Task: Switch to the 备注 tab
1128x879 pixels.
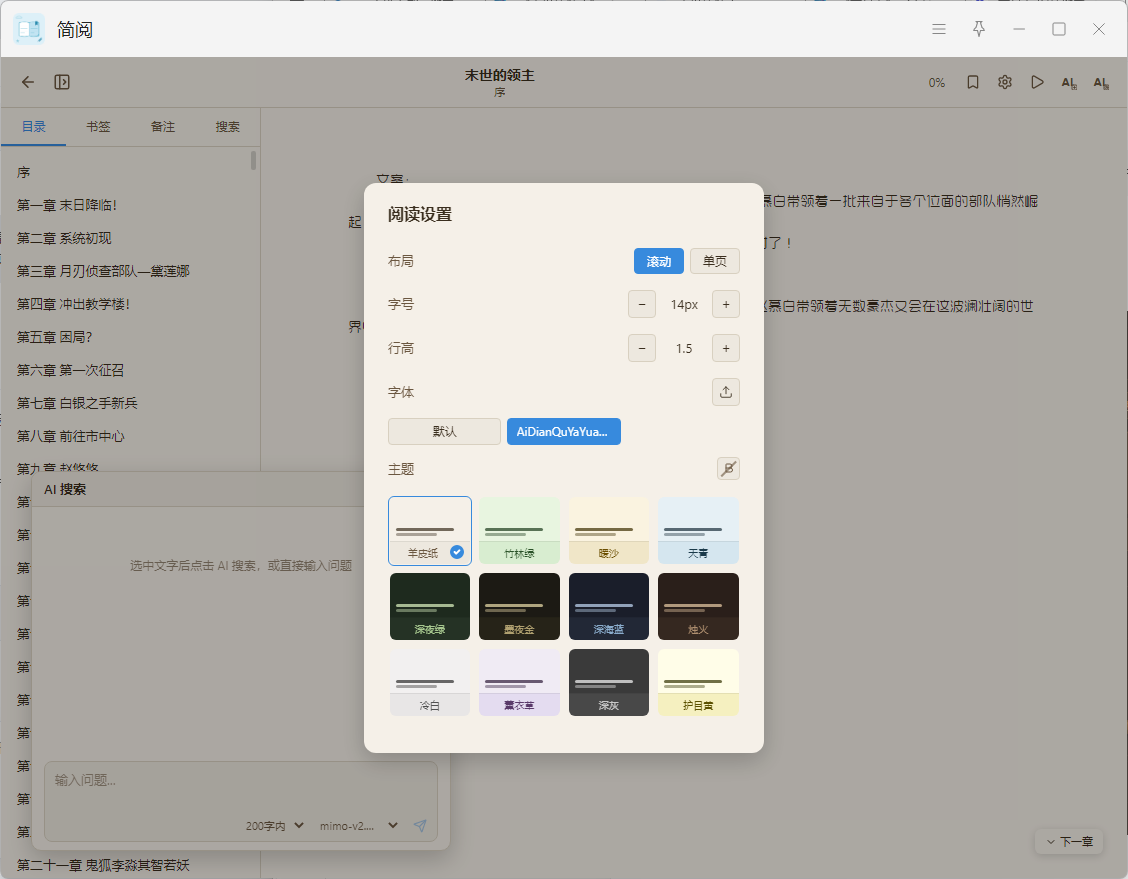Action: click(x=163, y=127)
